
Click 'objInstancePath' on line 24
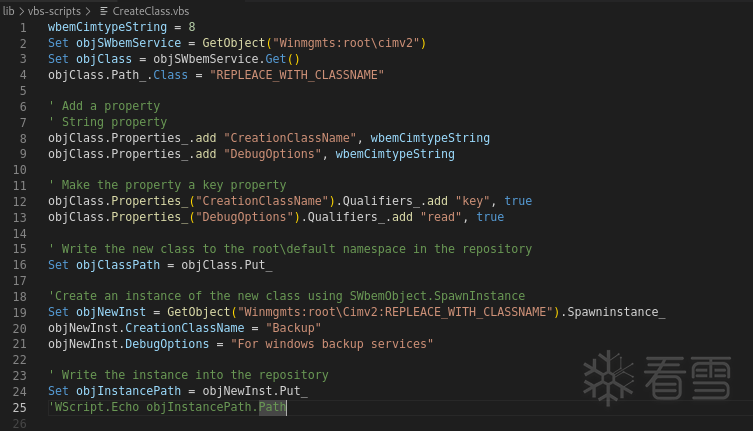click(129, 391)
